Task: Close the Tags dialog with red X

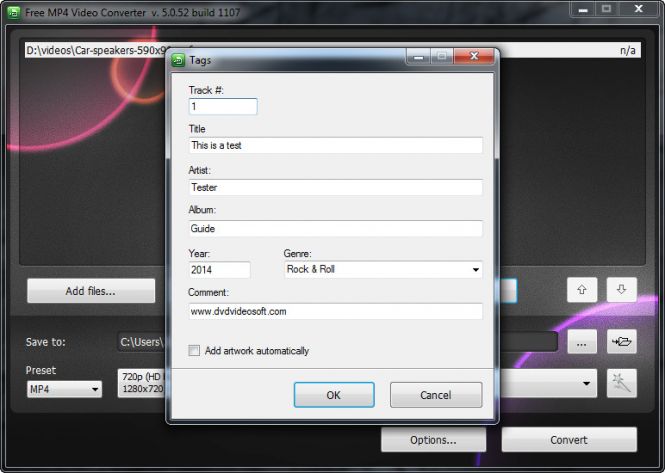Action: coord(474,56)
